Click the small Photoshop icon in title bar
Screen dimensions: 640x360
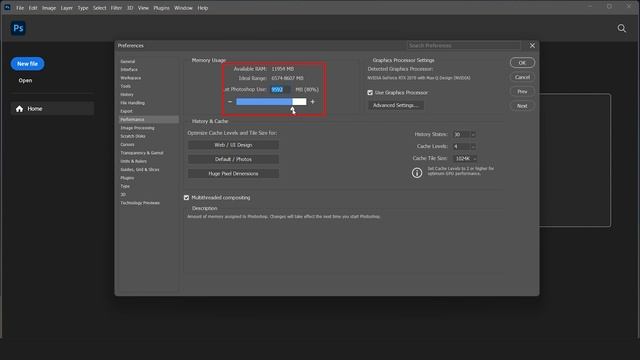click(x=7, y=7)
